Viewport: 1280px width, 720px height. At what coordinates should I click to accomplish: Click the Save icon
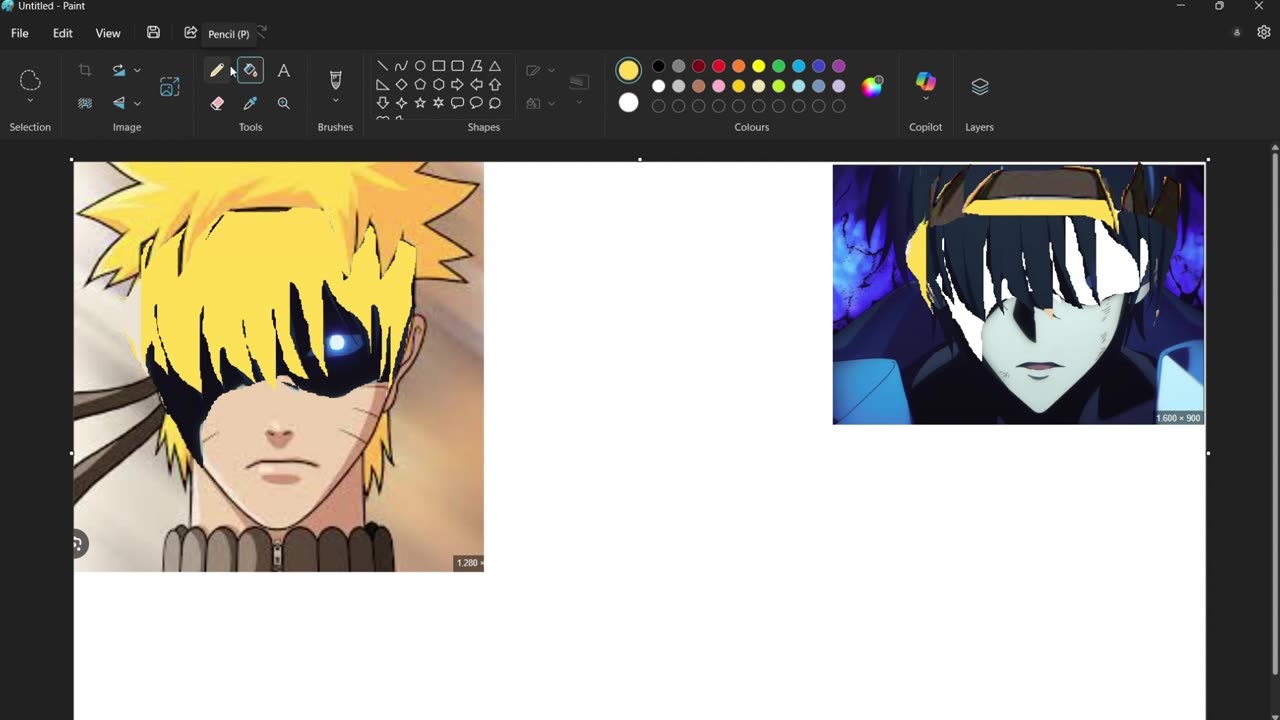[153, 33]
